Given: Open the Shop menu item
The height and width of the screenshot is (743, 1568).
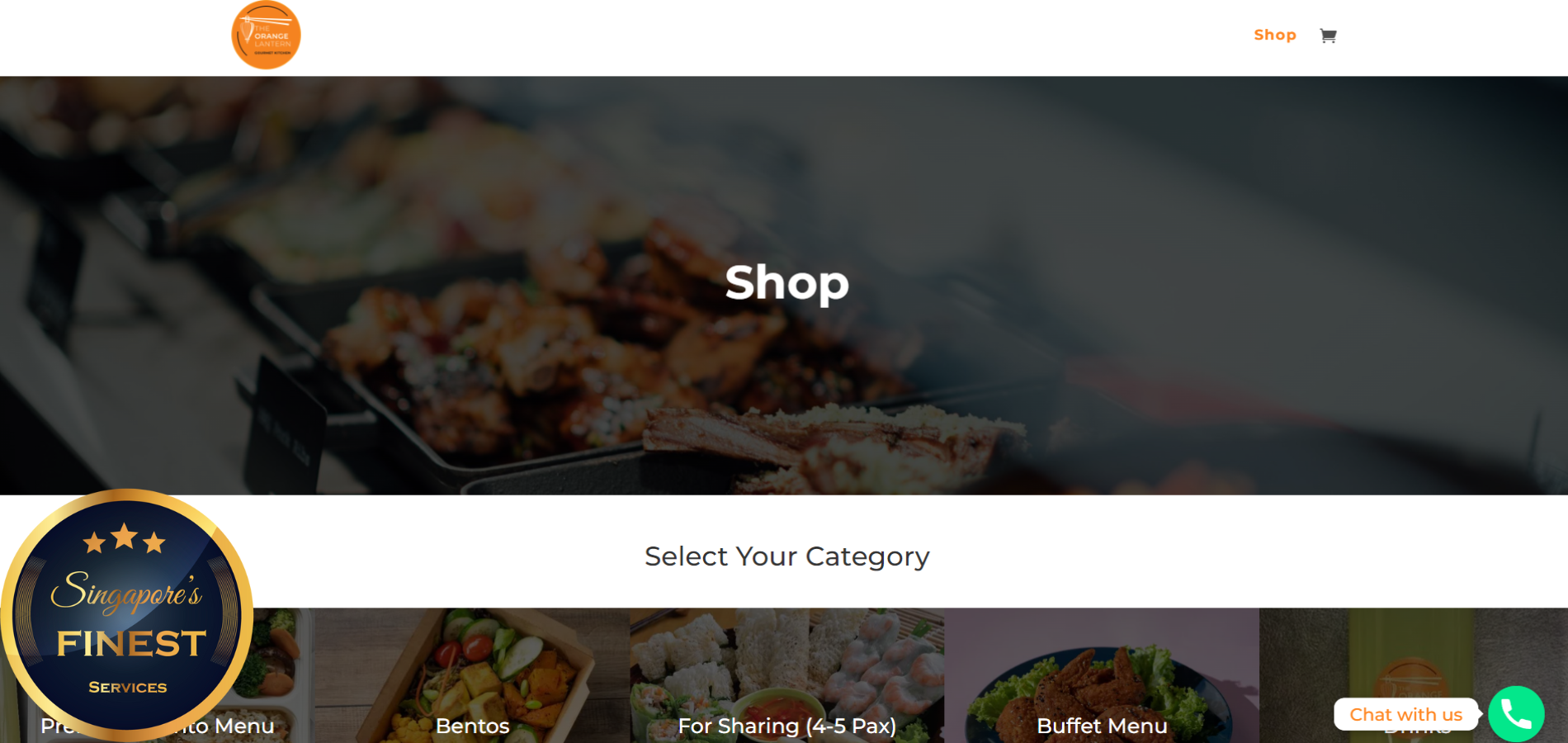Looking at the screenshot, I should tap(1275, 35).
